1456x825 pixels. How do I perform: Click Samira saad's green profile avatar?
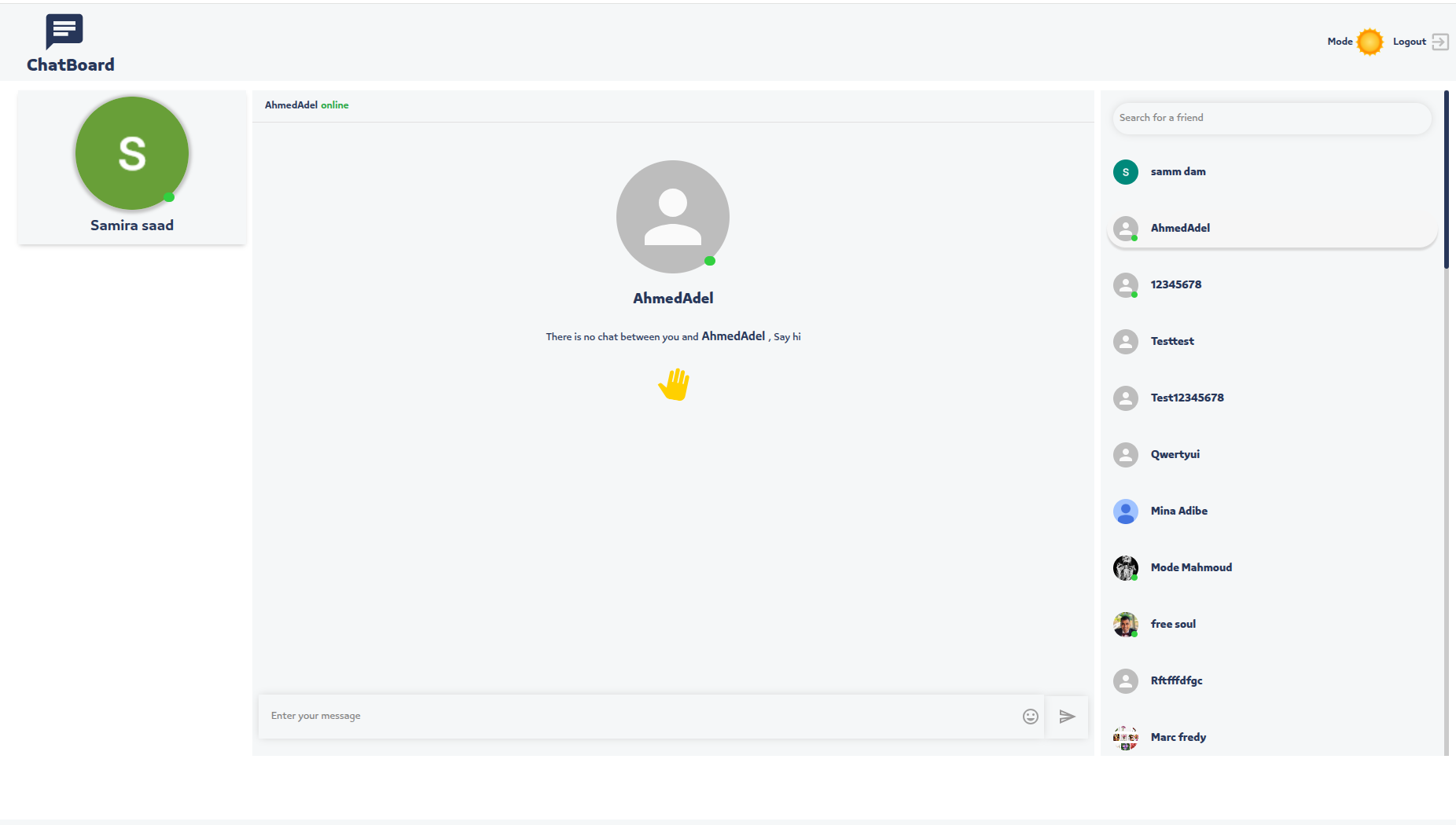[x=132, y=153]
